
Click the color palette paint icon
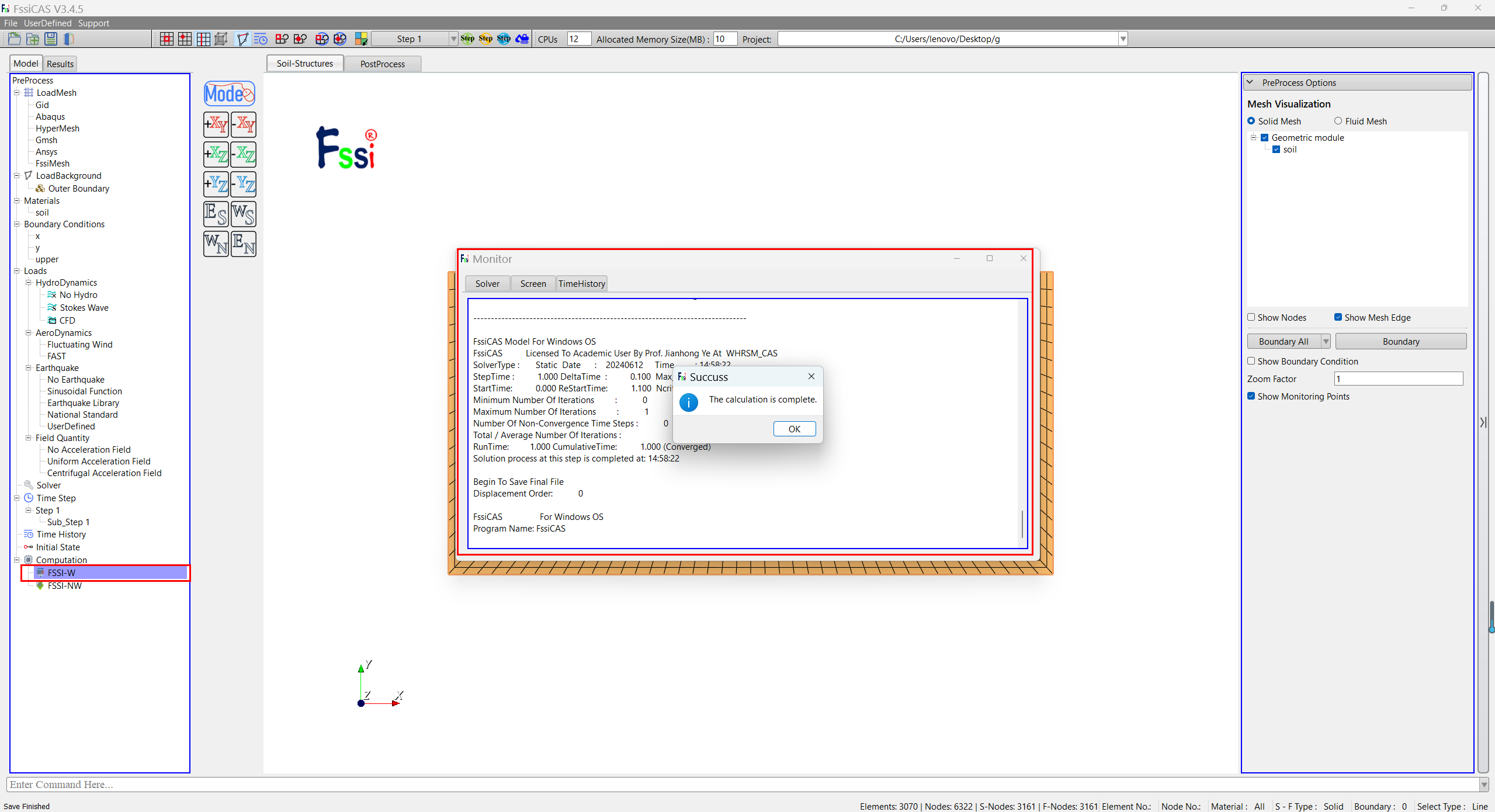coord(362,39)
